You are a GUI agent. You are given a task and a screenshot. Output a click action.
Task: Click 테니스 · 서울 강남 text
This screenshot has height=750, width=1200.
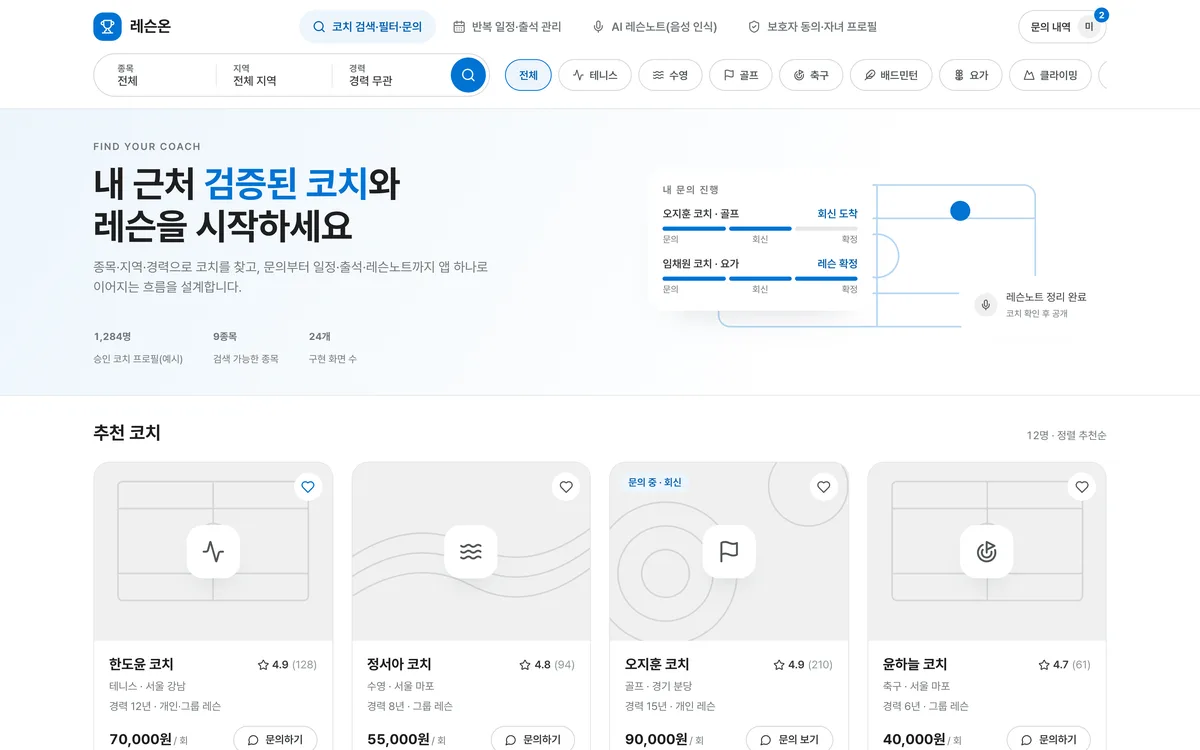(147, 686)
